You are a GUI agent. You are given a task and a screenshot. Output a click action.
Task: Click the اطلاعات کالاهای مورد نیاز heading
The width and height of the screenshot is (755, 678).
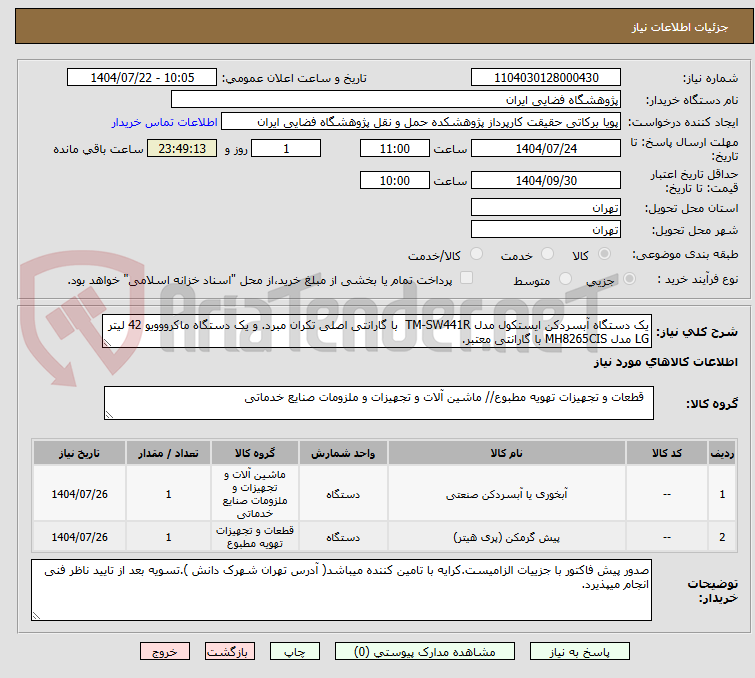coord(665,362)
